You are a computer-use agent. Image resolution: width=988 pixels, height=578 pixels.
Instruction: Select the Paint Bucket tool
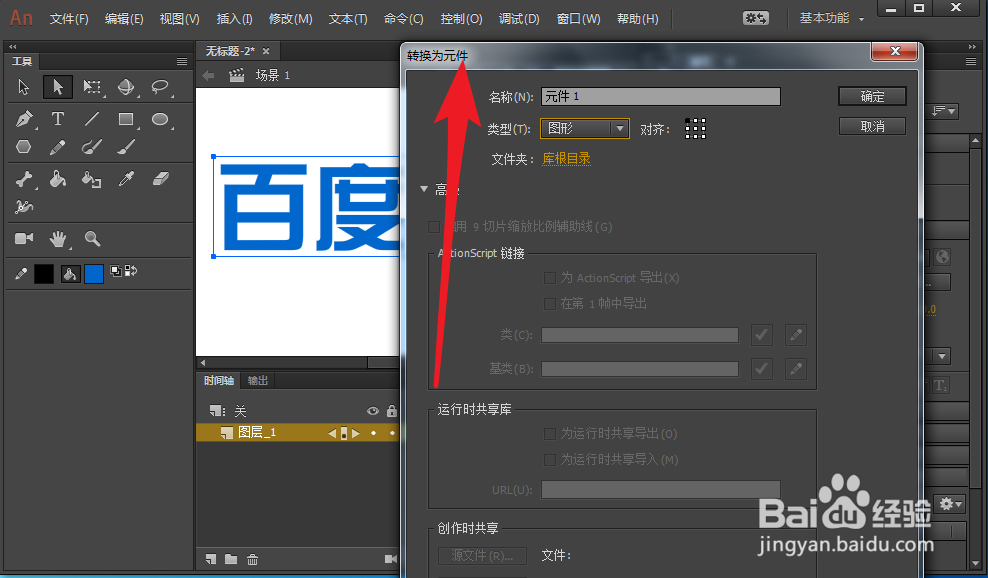(x=57, y=180)
